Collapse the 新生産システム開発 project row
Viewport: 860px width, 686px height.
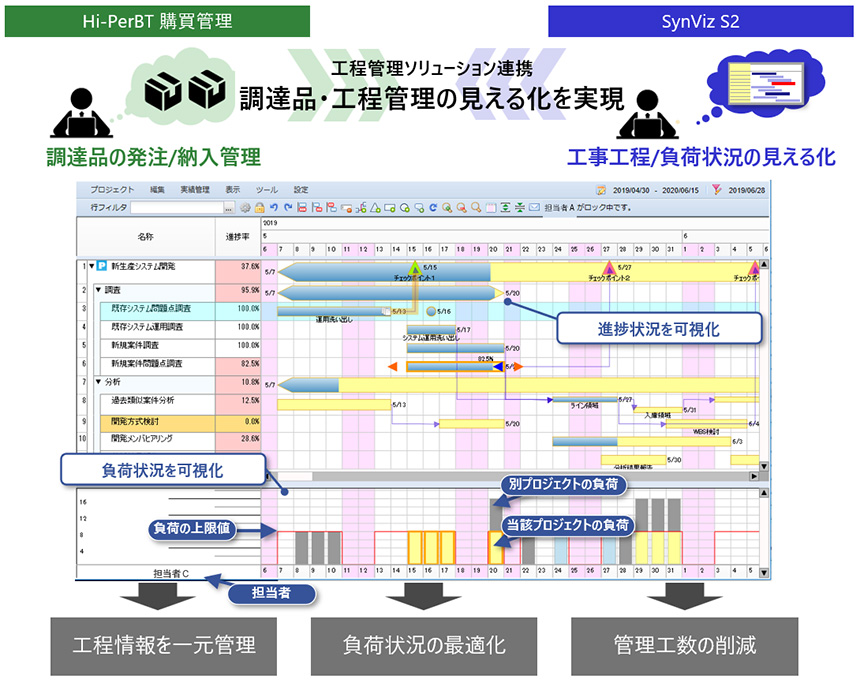click(91, 267)
